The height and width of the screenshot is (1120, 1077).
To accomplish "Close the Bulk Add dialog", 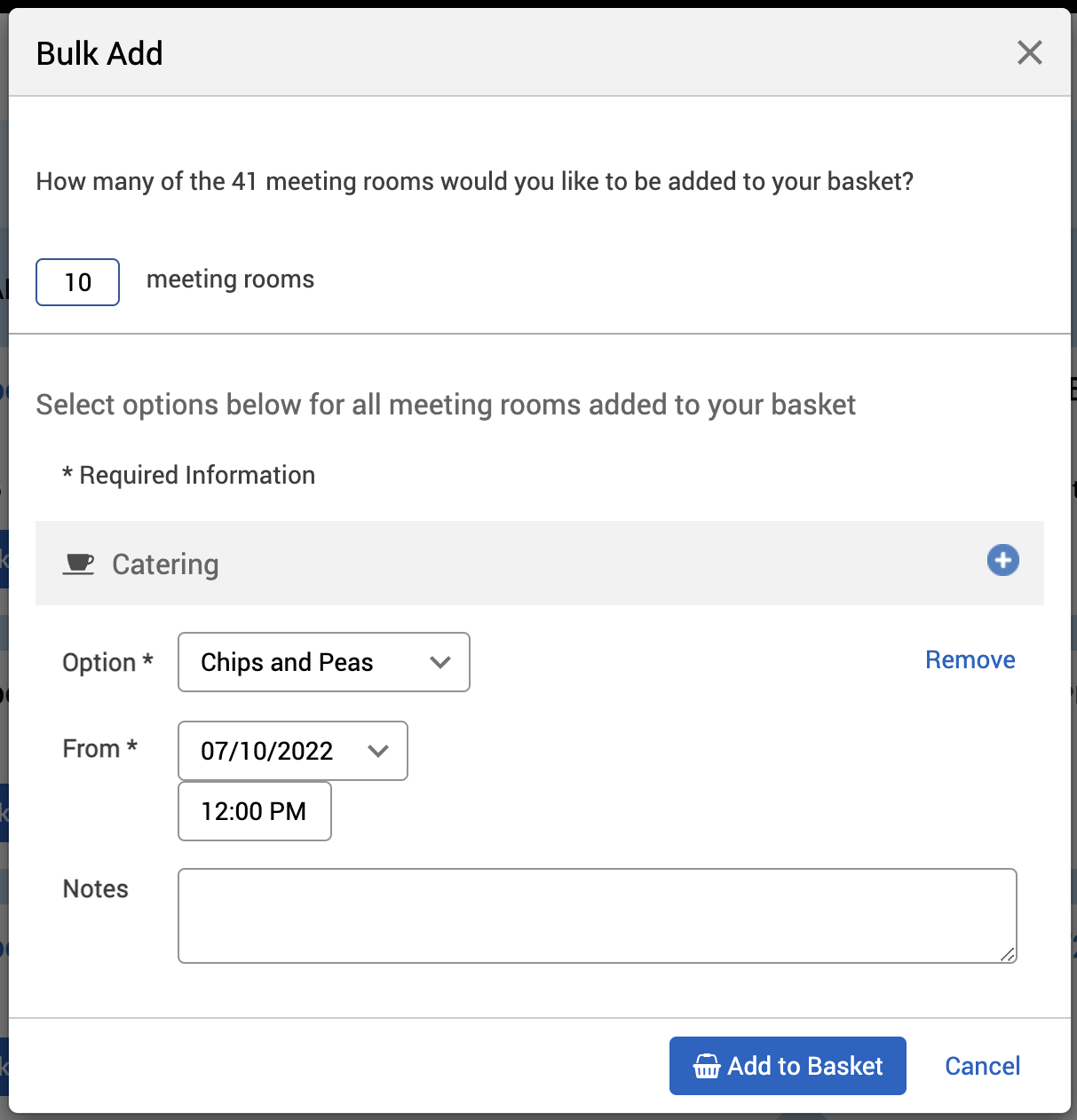I will click(x=1029, y=53).
